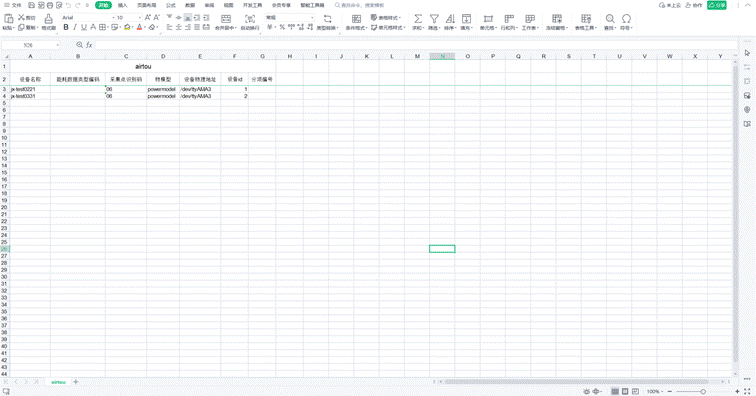Click the Freeze Panes icon
Viewport: 756px width, 396px height.
click(557, 19)
